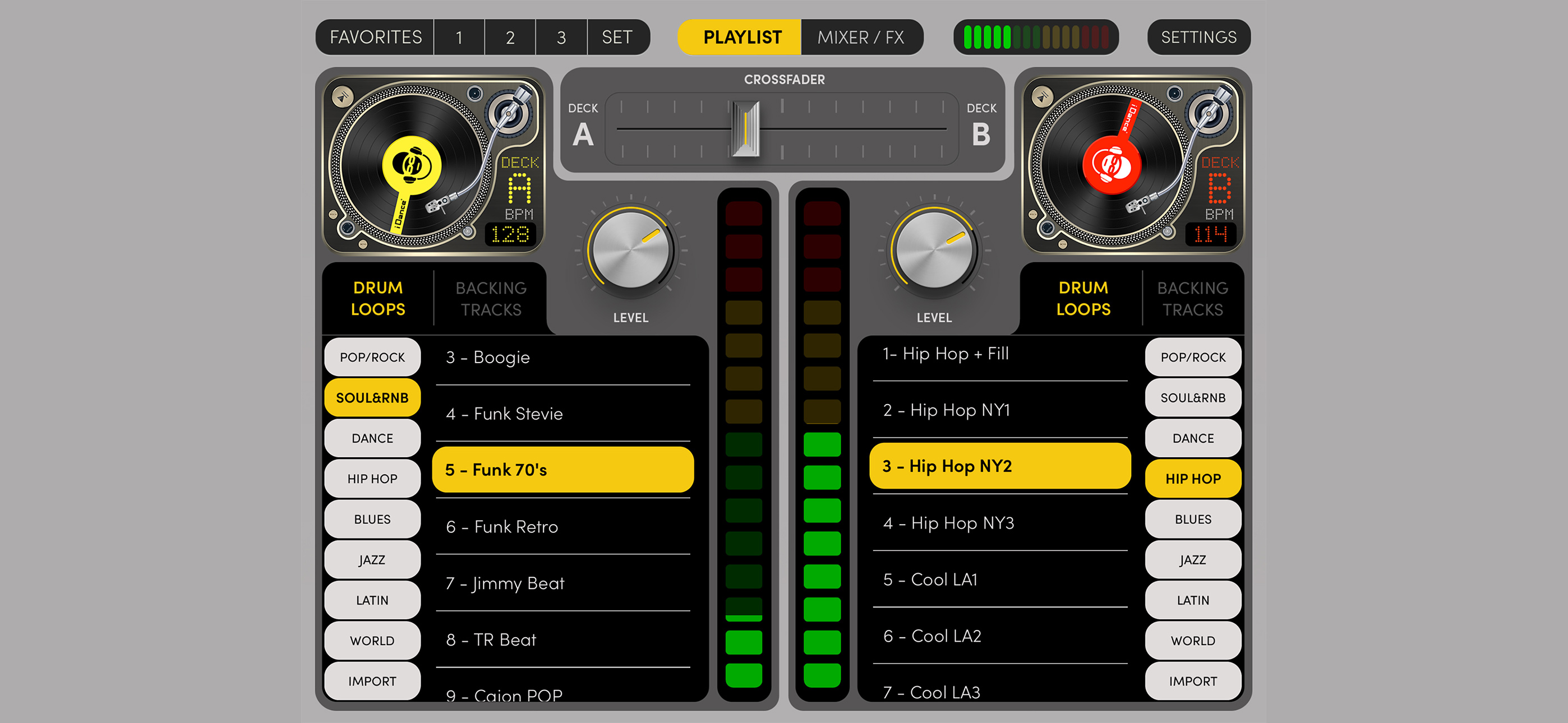Choose WORLD genre on Deck A
The image size is (1568, 723).
pyautogui.click(x=372, y=640)
